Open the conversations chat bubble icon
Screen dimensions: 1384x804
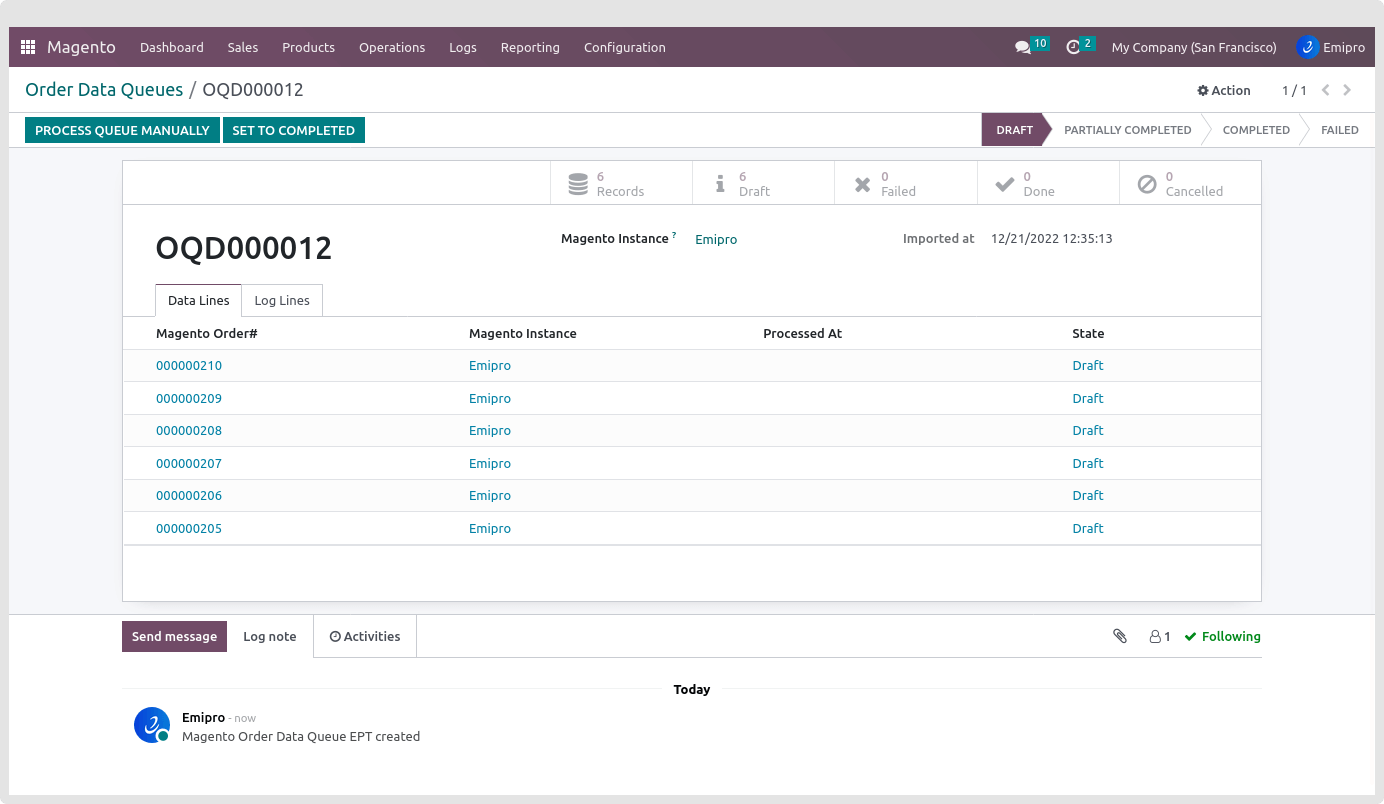click(1022, 47)
